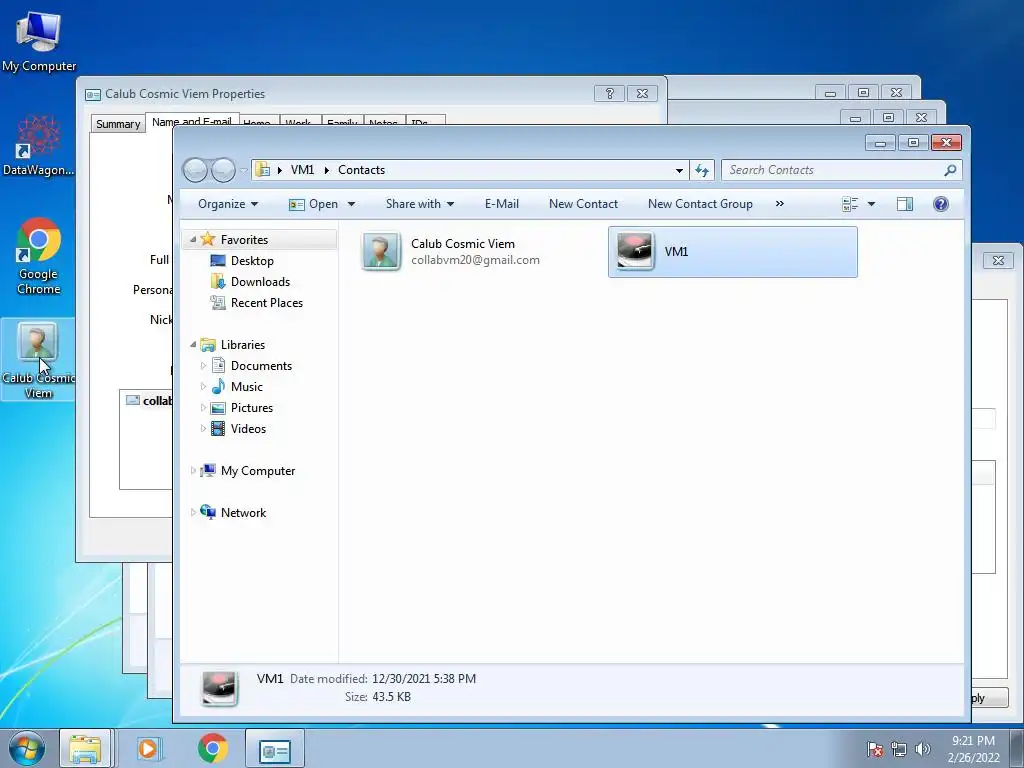
Task: Open Recent Places in Favorites
Action: (266, 302)
